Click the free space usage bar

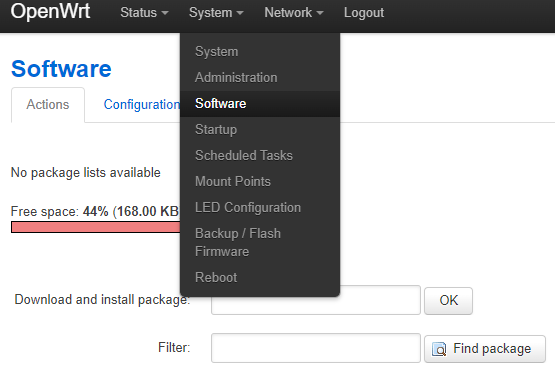click(x=96, y=227)
